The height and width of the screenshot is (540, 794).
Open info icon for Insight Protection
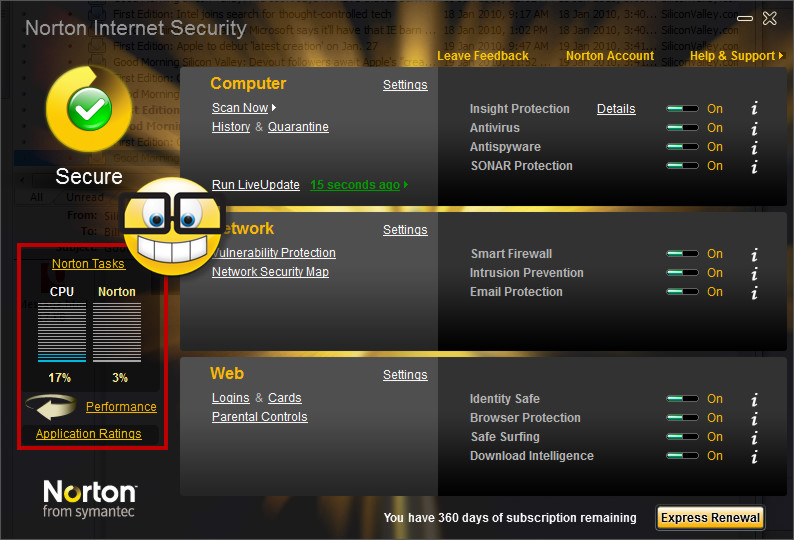click(x=754, y=108)
